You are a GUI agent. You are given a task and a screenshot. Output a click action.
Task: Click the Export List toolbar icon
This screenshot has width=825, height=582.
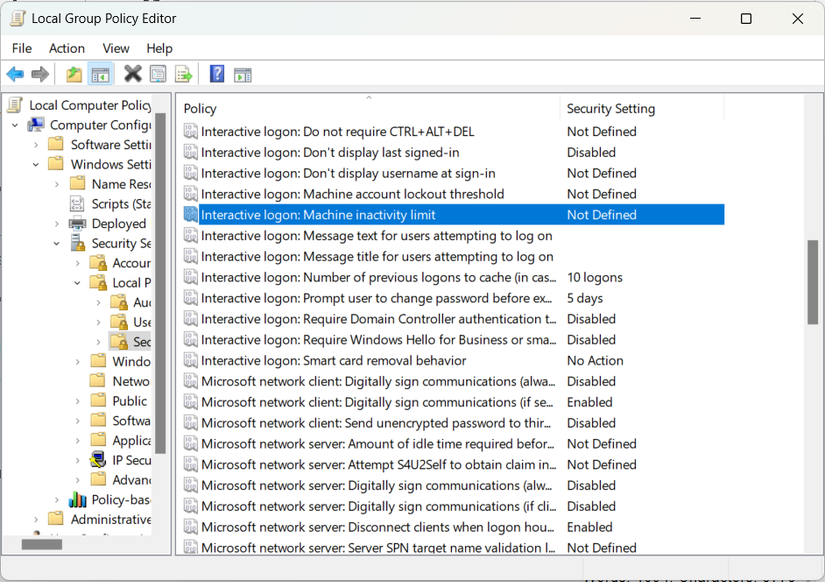tap(183, 73)
